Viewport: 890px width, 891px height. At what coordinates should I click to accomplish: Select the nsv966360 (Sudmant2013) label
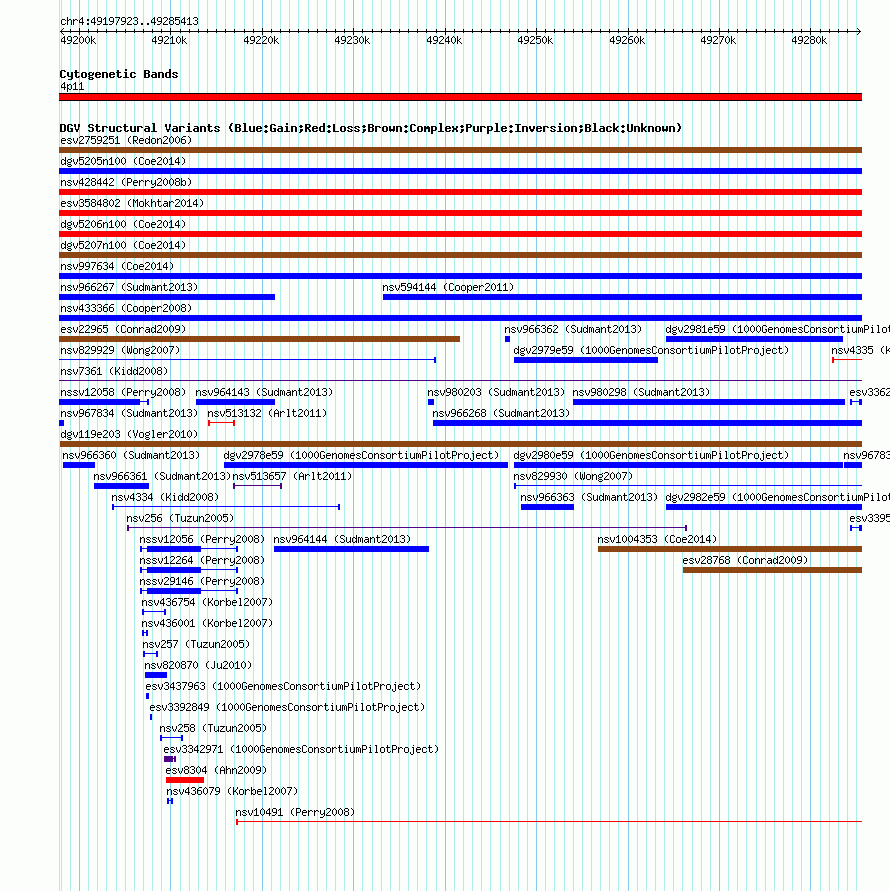[131, 455]
